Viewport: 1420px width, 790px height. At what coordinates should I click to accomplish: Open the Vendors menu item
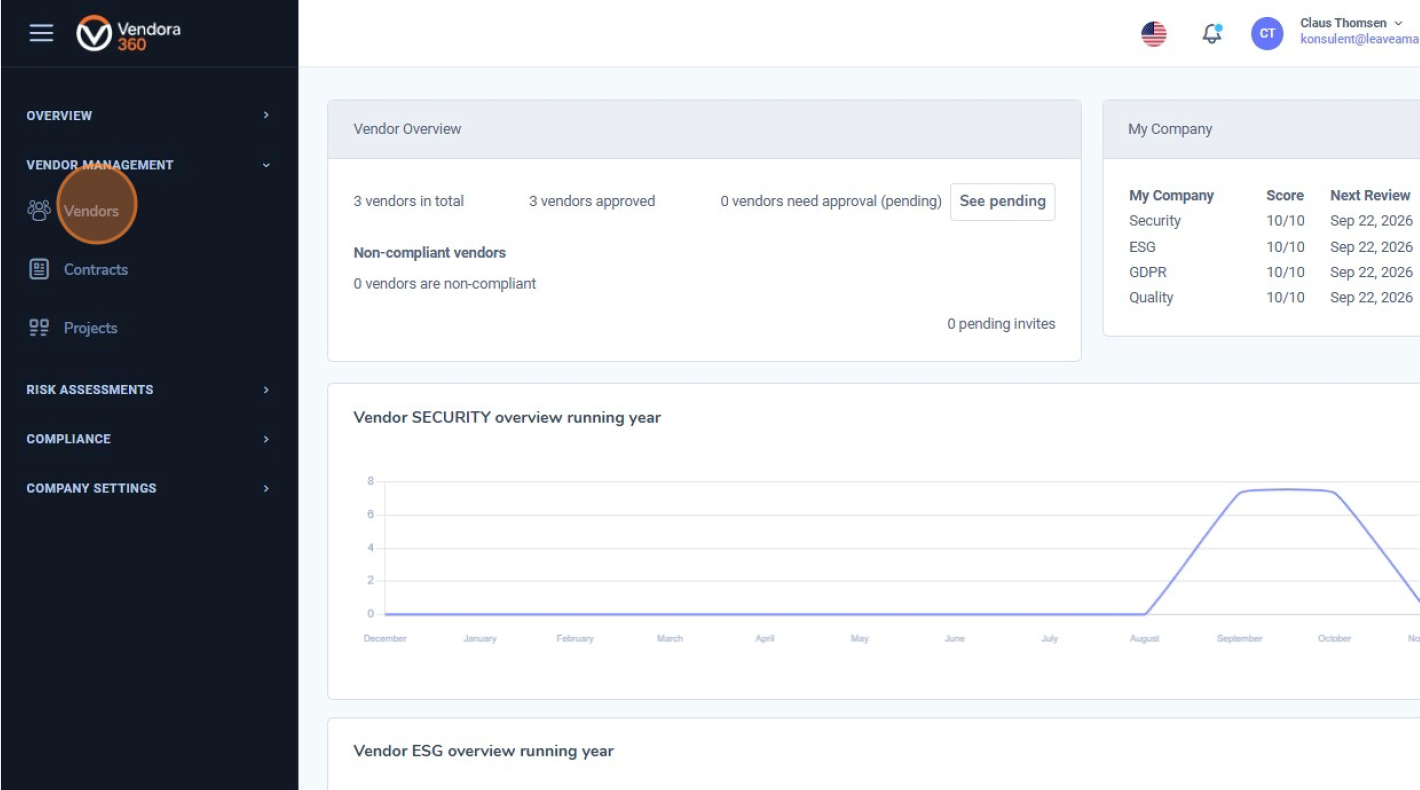(x=91, y=211)
